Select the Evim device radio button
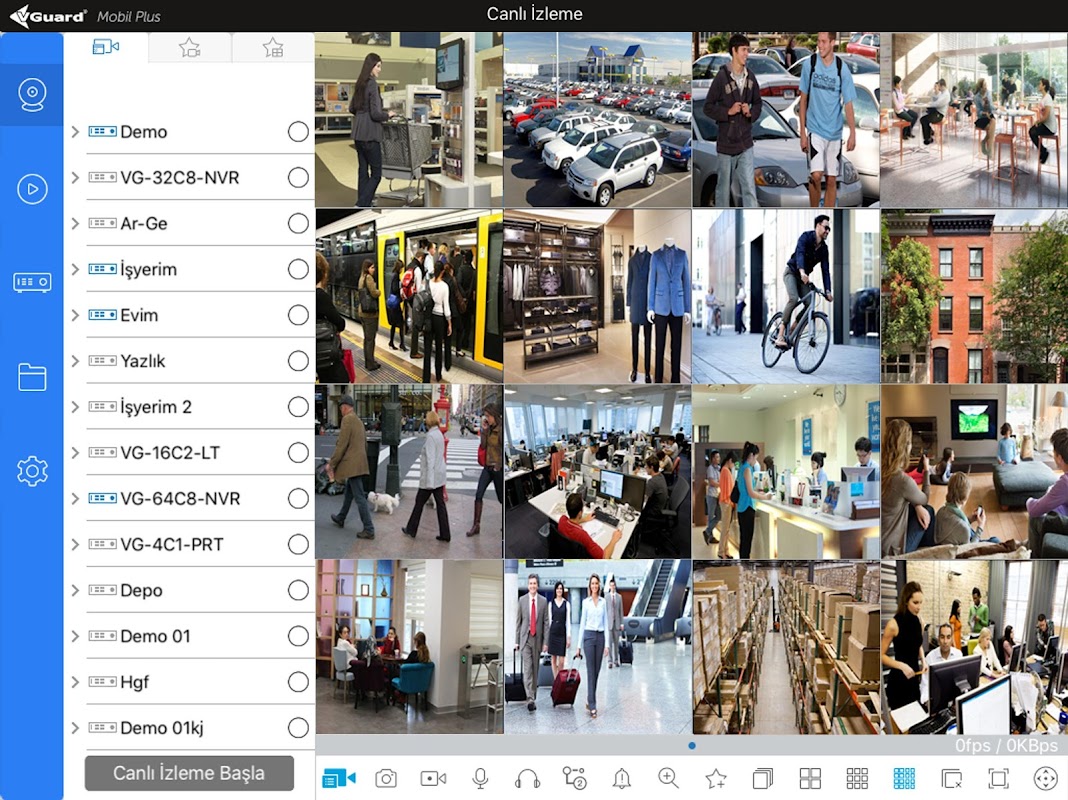This screenshot has height=800, width=1068. click(298, 315)
